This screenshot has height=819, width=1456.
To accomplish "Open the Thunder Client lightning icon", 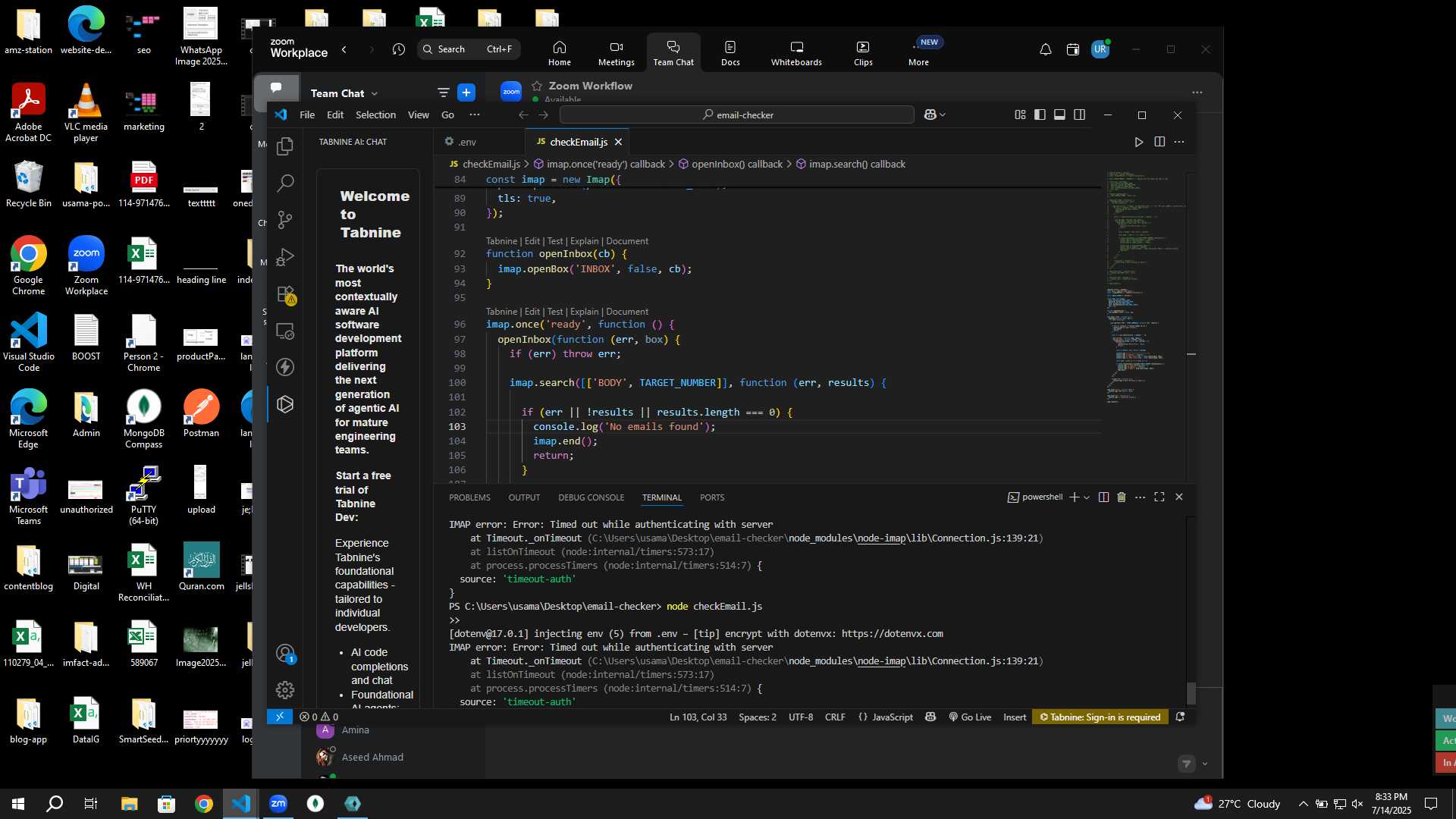I will (285, 367).
